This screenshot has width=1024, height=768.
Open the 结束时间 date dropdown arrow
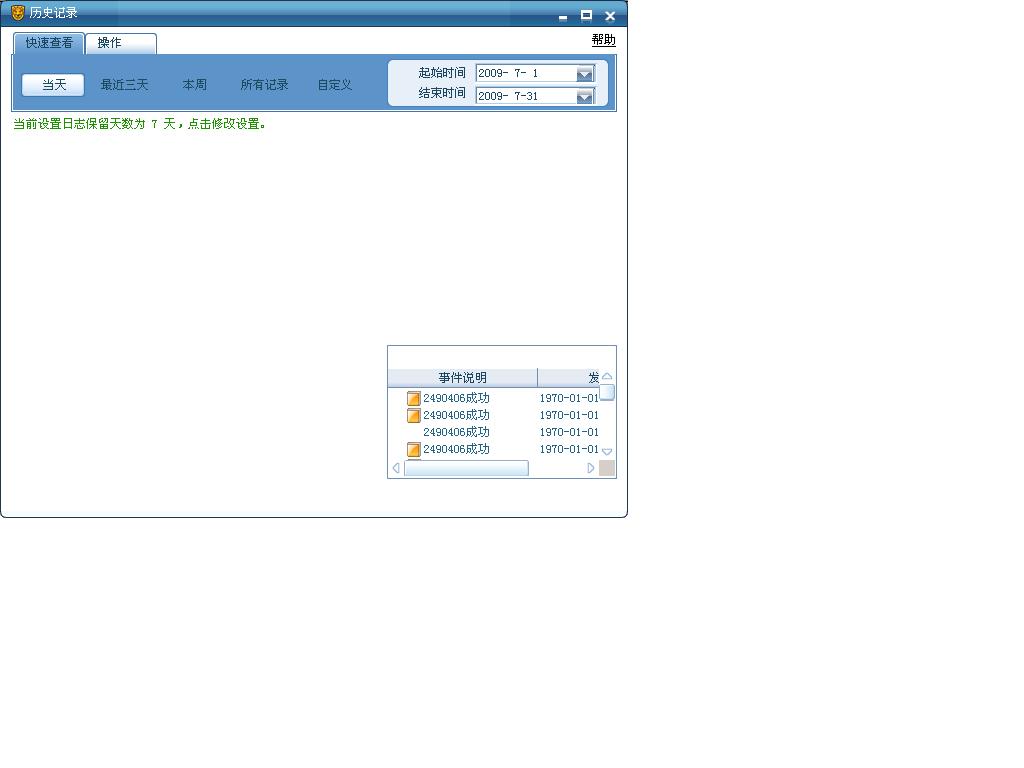pos(585,97)
